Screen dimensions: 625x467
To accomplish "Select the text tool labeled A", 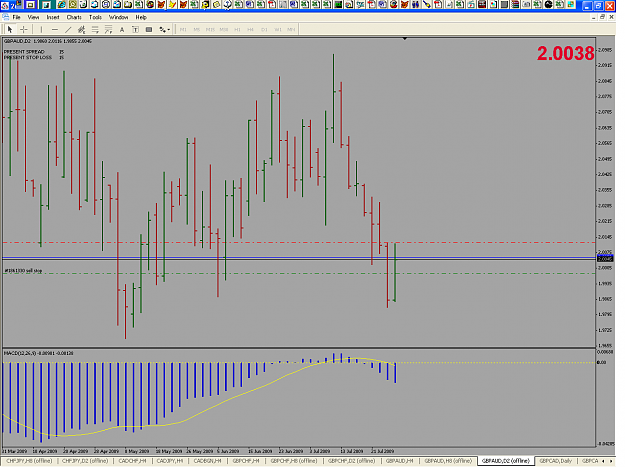I will tap(122, 29).
